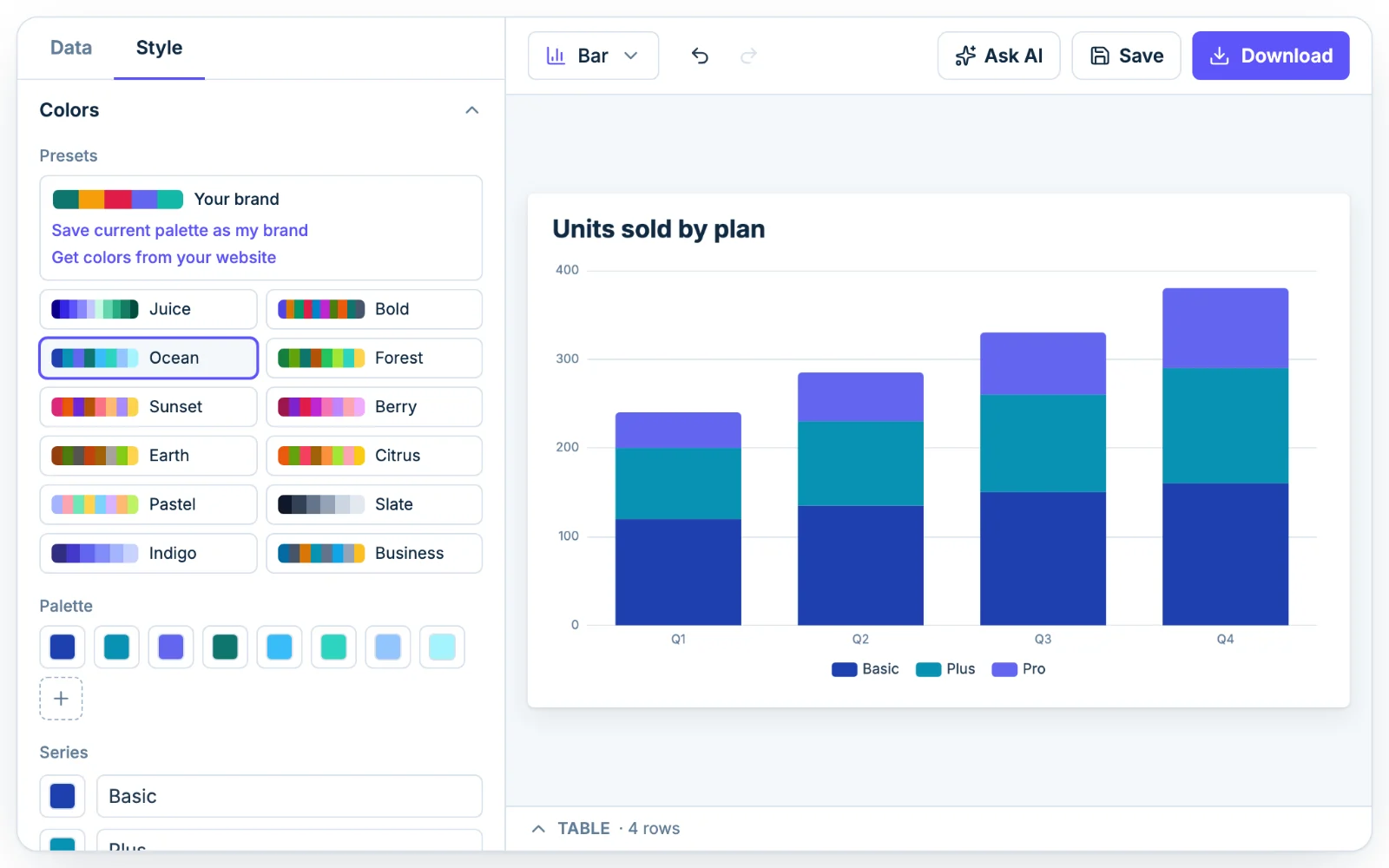Screen dimensions: 1389x868
Task: Select the Ocean color preset
Action: coord(148,358)
